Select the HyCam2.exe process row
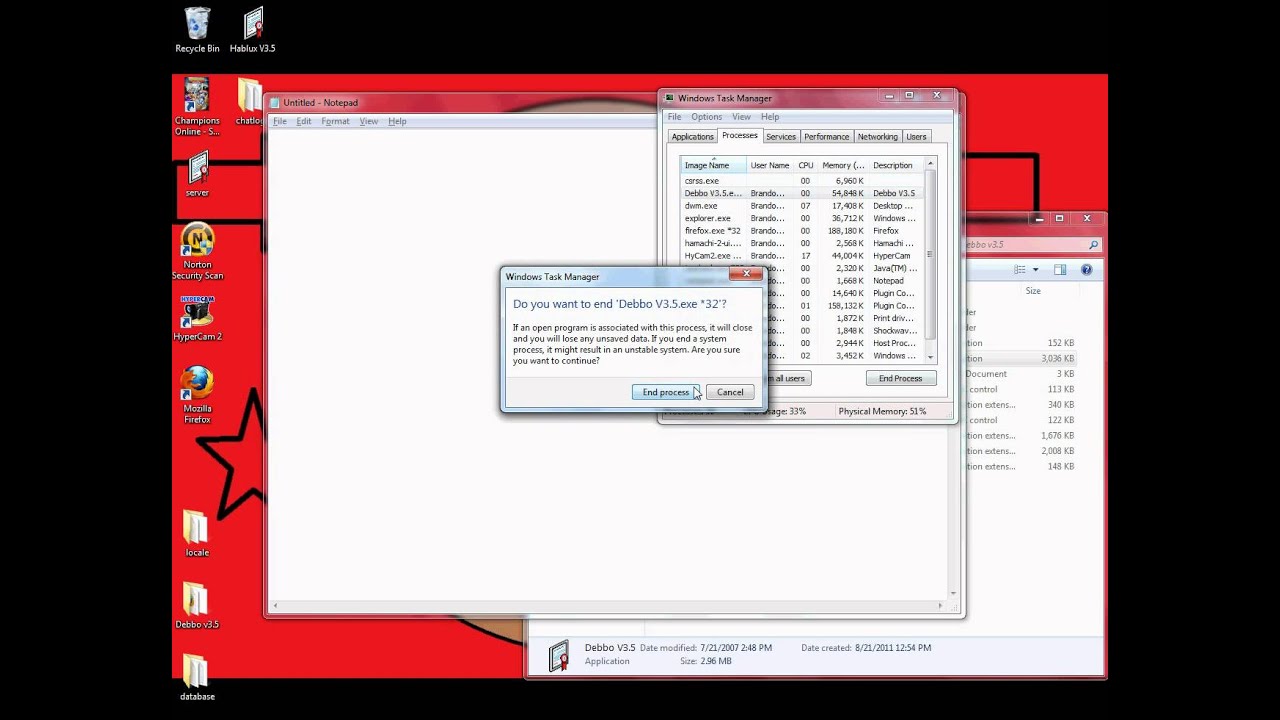This screenshot has height=720, width=1280. tap(803, 256)
